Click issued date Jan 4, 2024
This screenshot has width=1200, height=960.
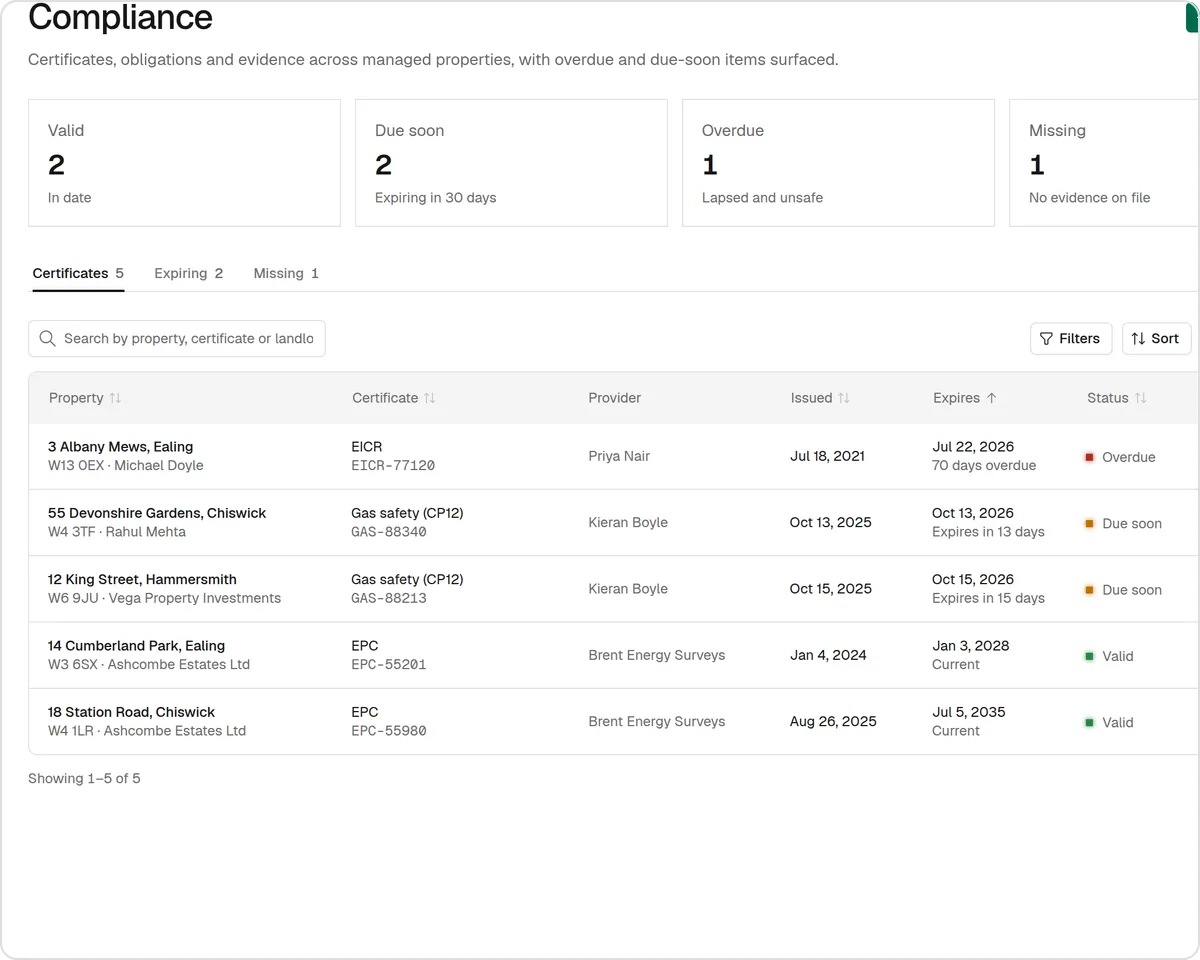coord(829,655)
